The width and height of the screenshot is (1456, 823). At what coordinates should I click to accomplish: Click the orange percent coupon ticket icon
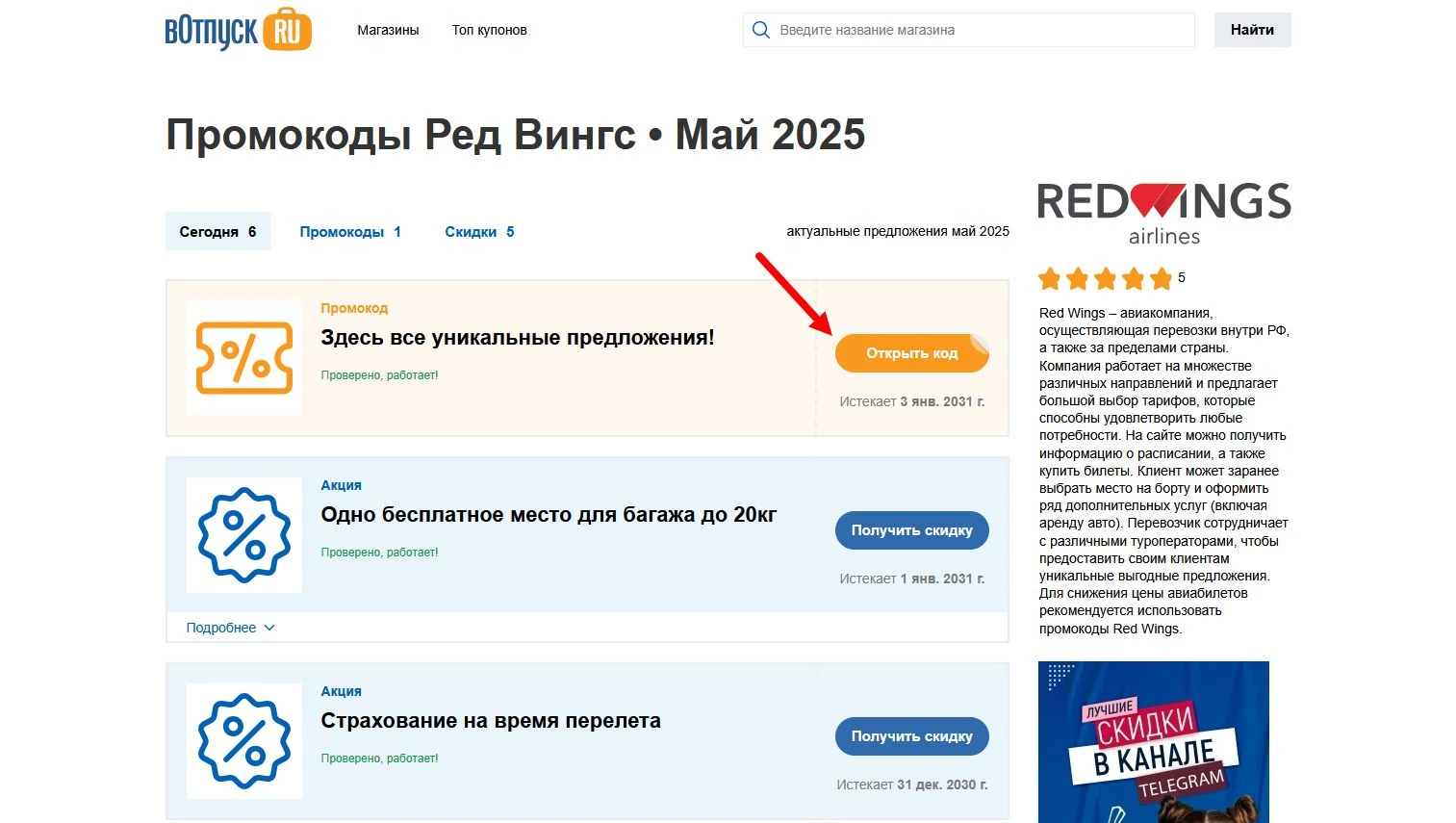coord(243,358)
